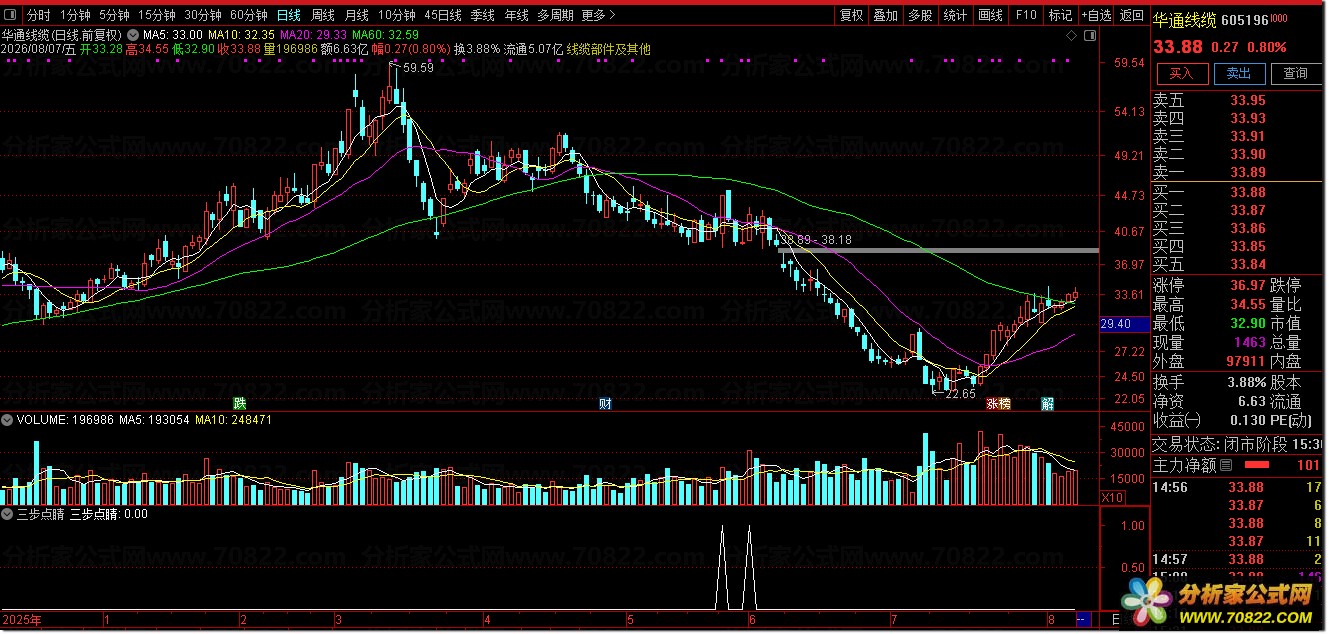Viewport: 1329px width, 634px height.
Task: Open the 多周期 multi-period view
Action: tap(556, 15)
